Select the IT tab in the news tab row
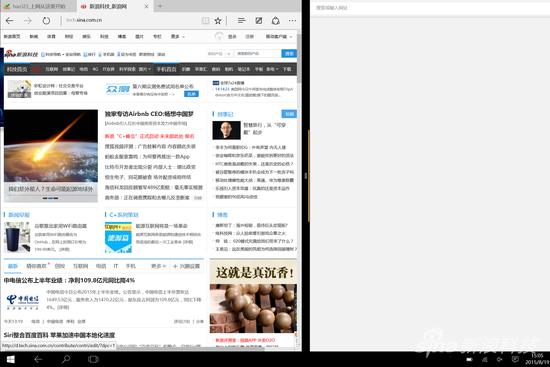550x367 pixels. pyautogui.click(x=116, y=266)
